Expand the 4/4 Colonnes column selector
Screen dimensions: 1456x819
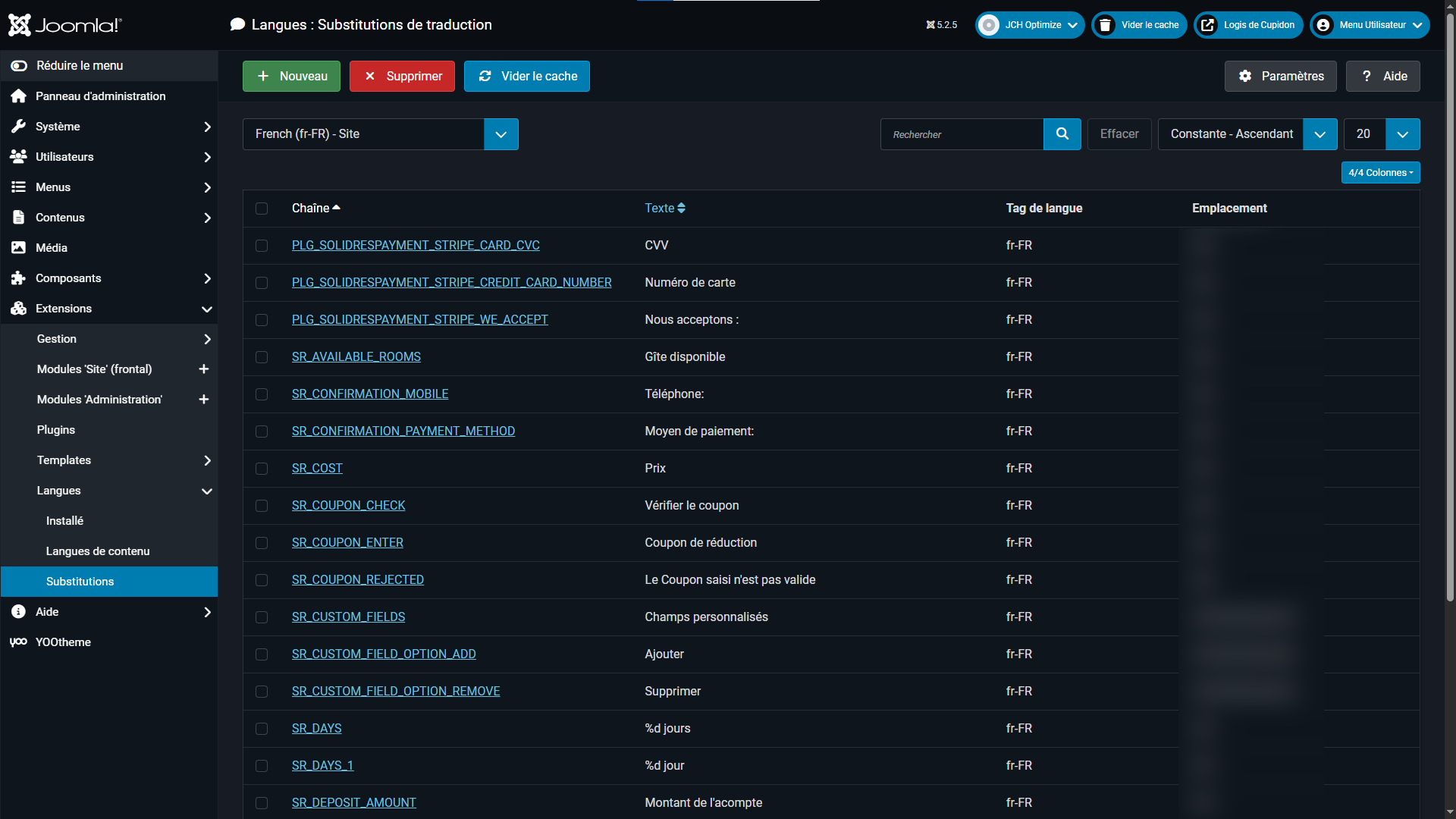[1380, 173]
